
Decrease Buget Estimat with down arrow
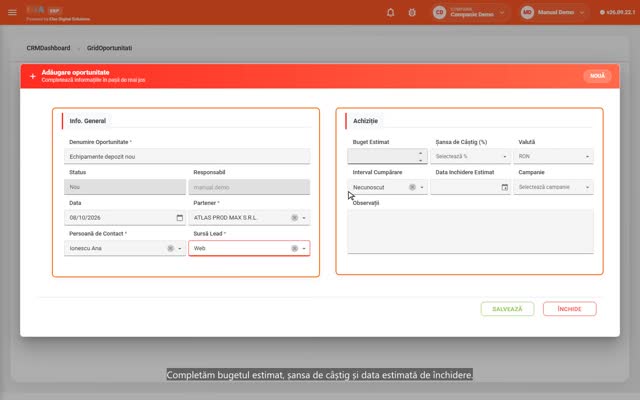click(420, 160)
